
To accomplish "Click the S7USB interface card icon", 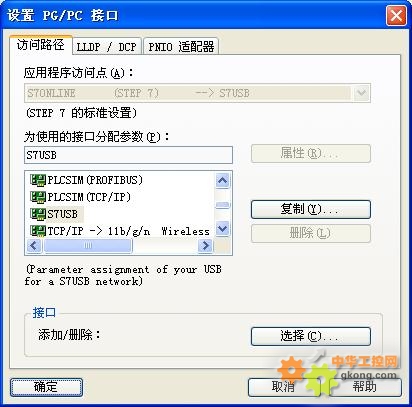I will coord(38,214).
